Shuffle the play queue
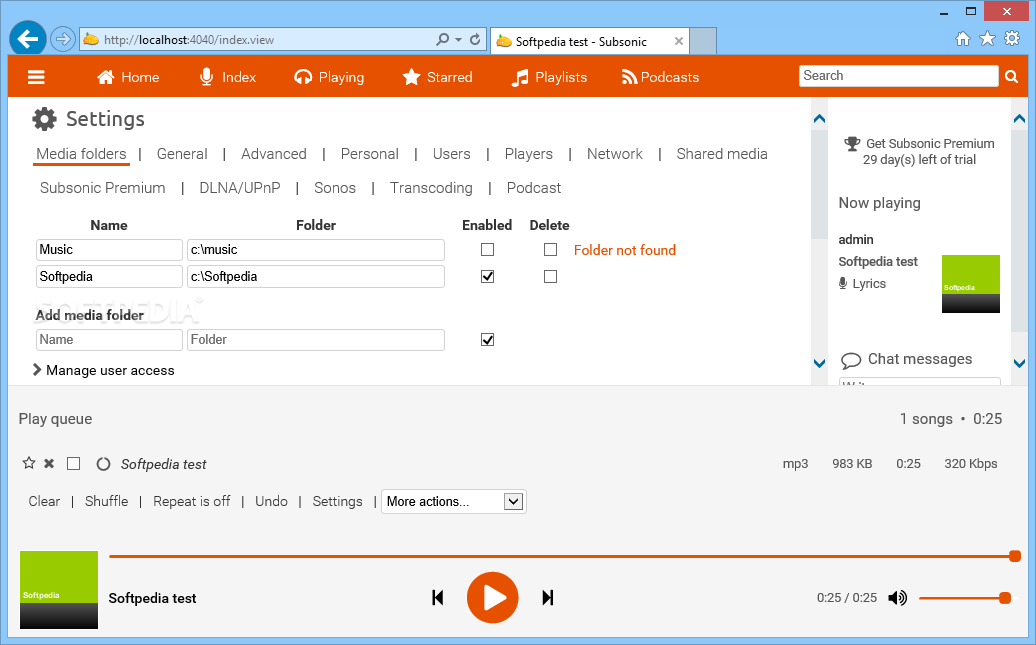This screenshot has height=645, width=1036. coord(106,502)
